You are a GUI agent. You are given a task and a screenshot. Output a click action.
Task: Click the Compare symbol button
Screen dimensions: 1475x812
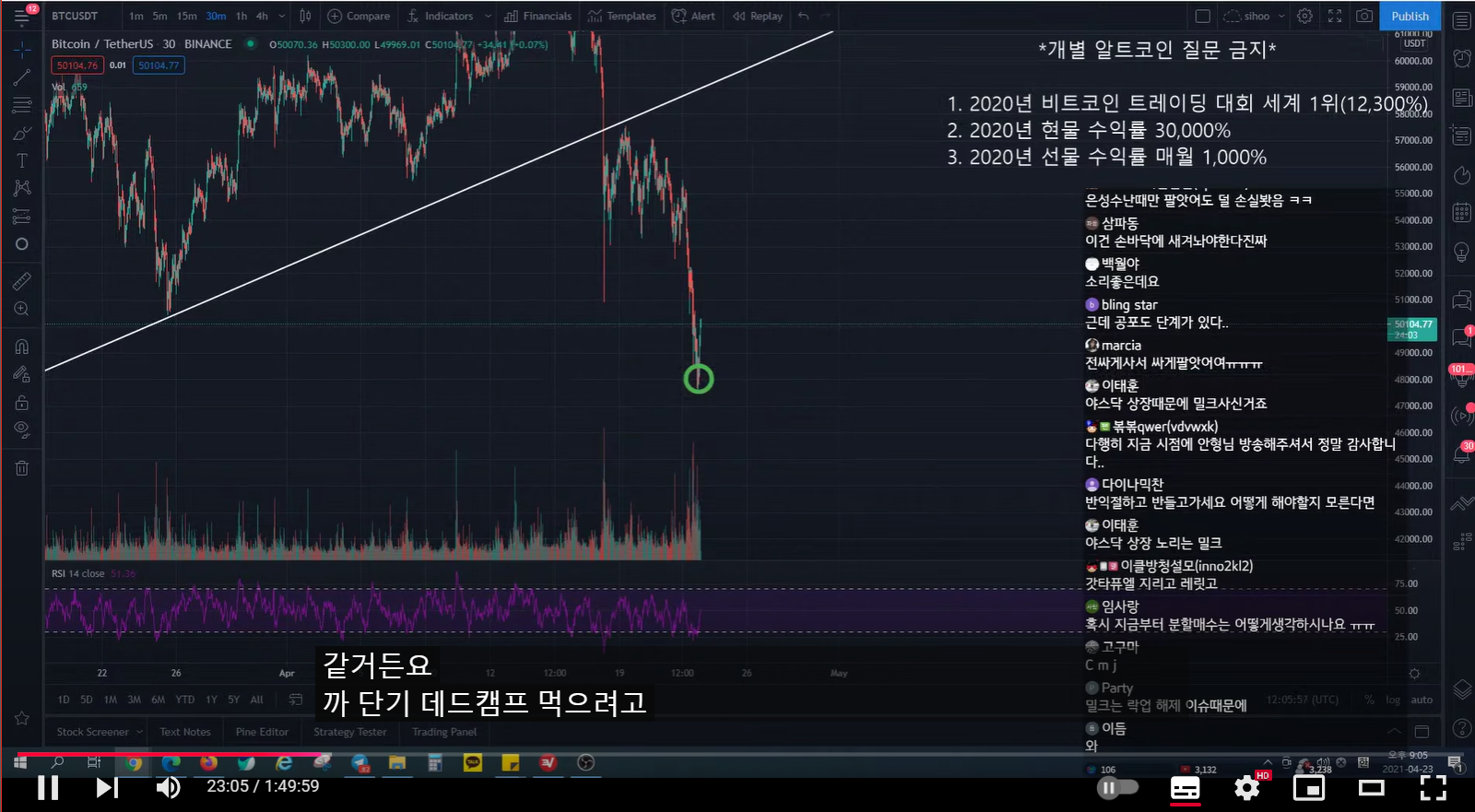pyautogui.click(x=359, y=16)
